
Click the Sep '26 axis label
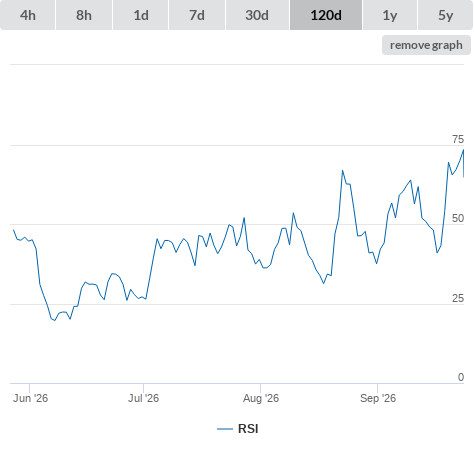[x=378, y=398]
